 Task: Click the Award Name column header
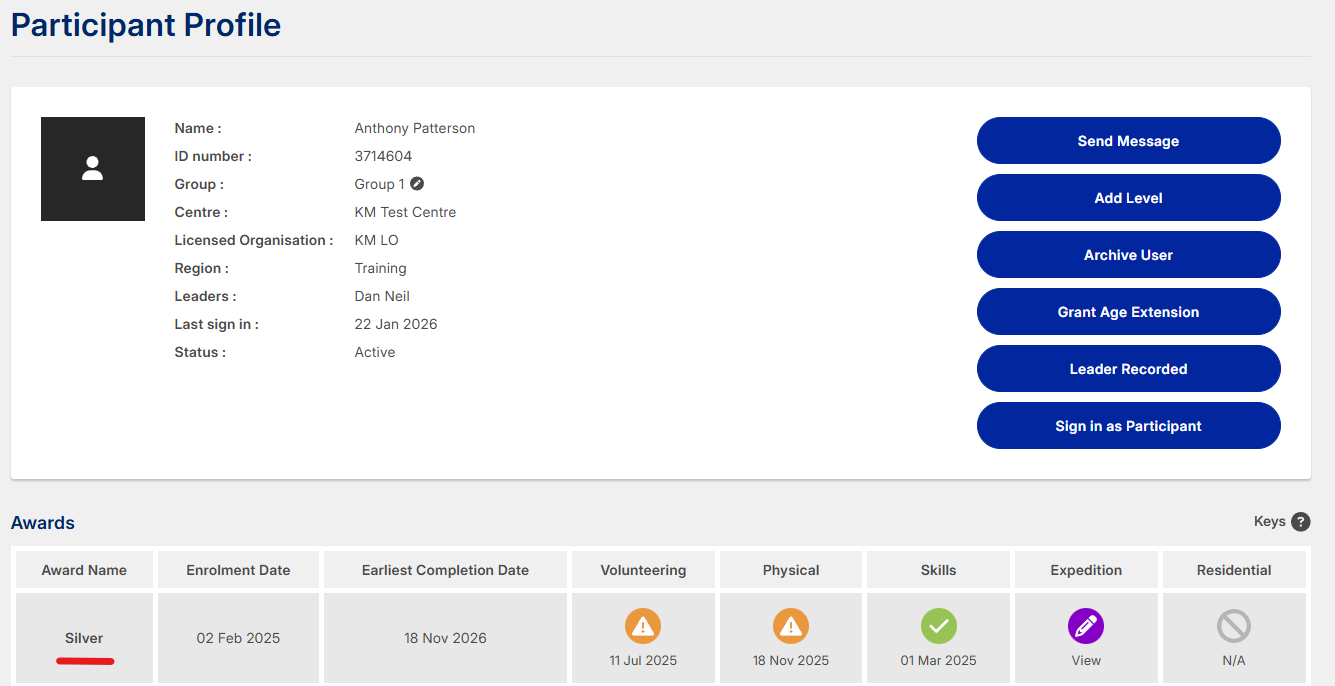coord(84,570)
